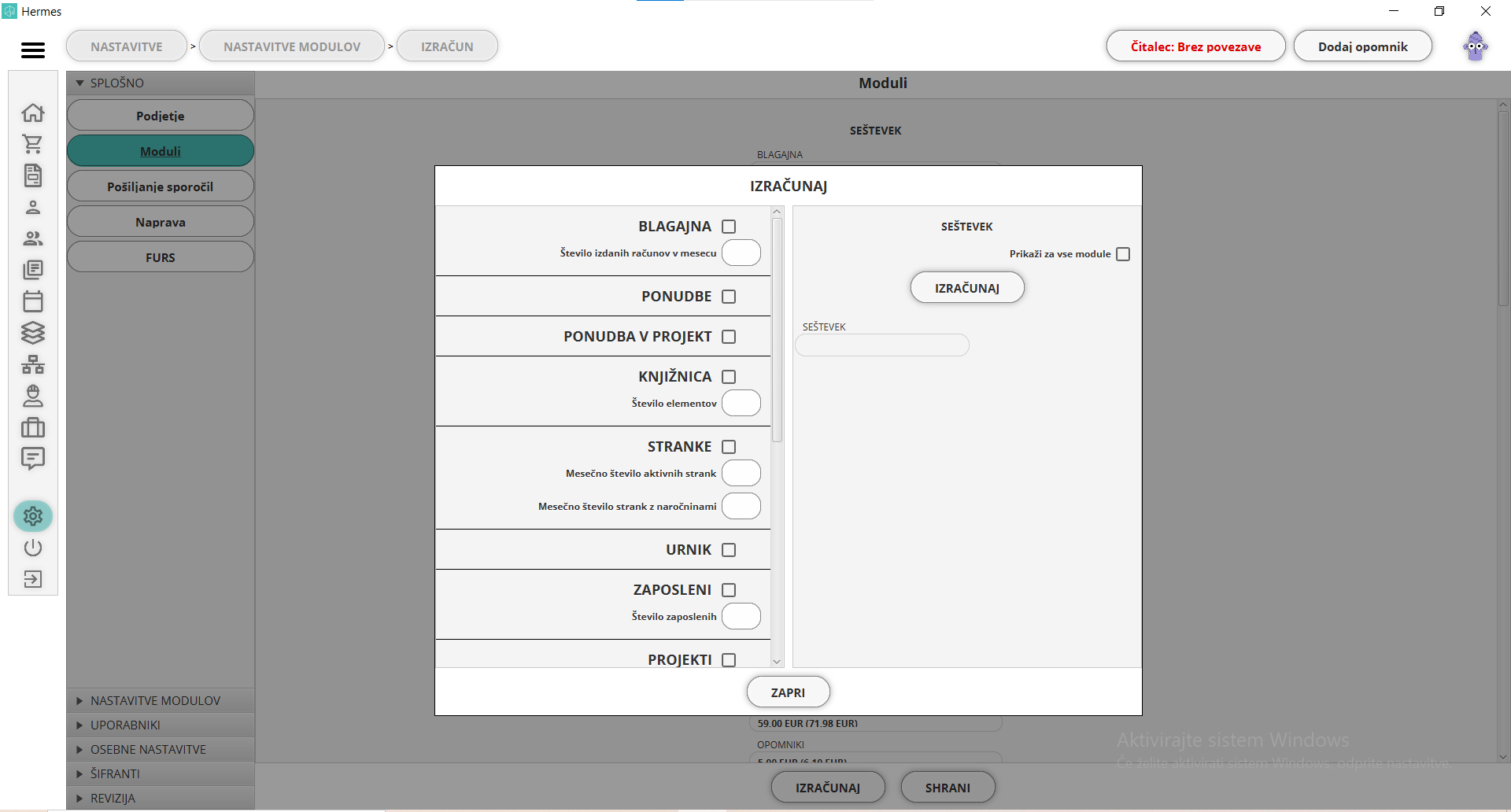The height and width of the screenshot is (812, 1511).
Task: Click main page scrollbar up arrow
Action: coord(1503,105)
